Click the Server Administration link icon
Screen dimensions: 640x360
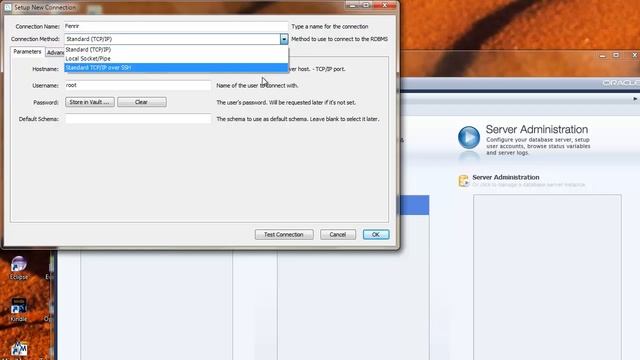pos(464,181)
